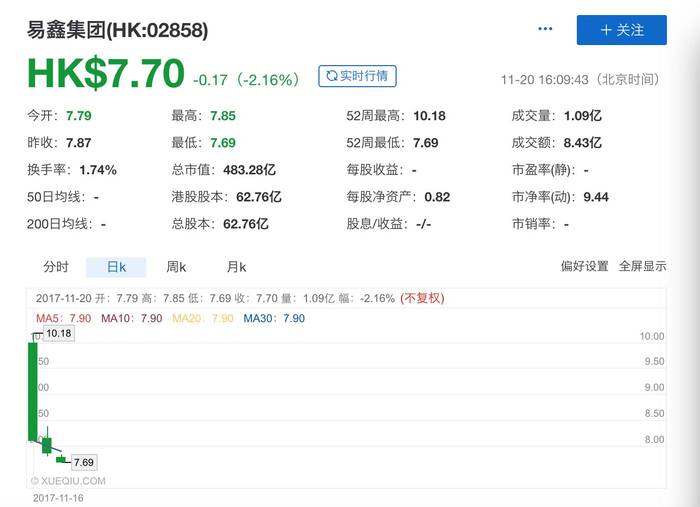Click the 成交量 value 1.09亿
The width and height of the screenshot is (700, 507).
click(583, 116)
